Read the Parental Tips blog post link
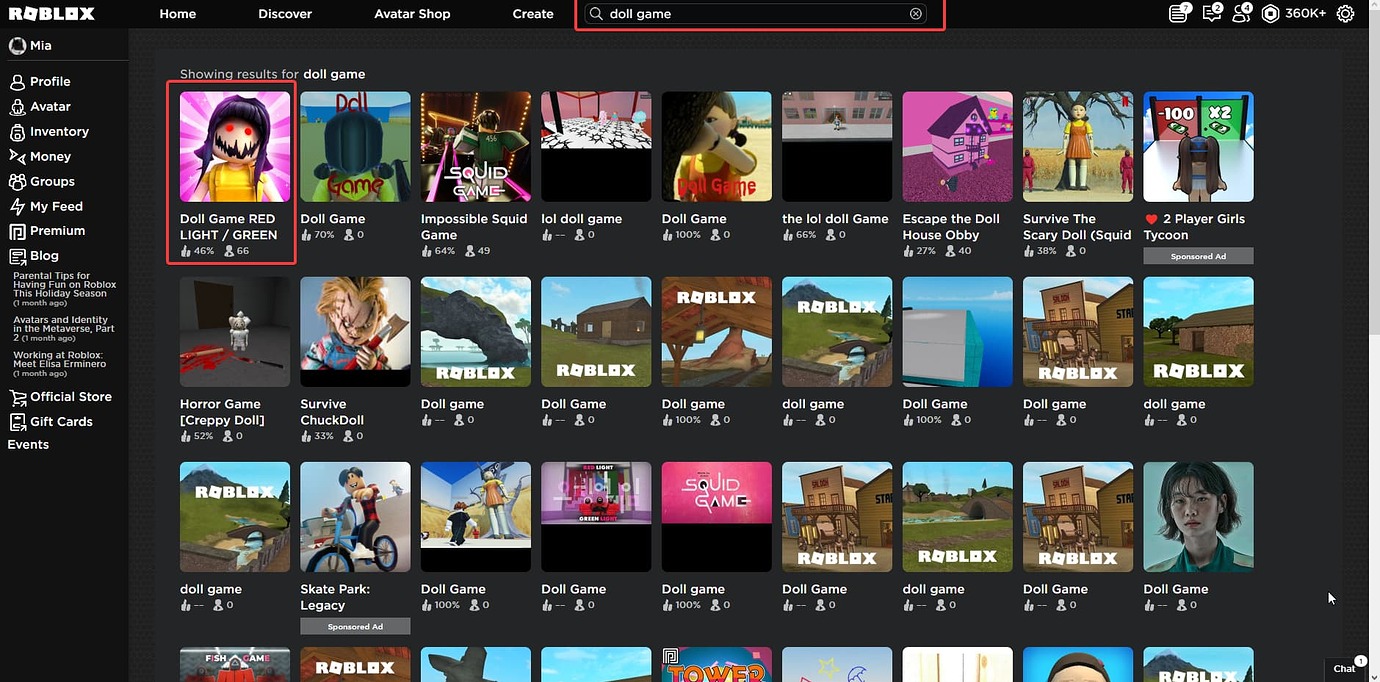The height and width of the screenshot is (682, 1380). pyautogui.click(x=63, y=283)
